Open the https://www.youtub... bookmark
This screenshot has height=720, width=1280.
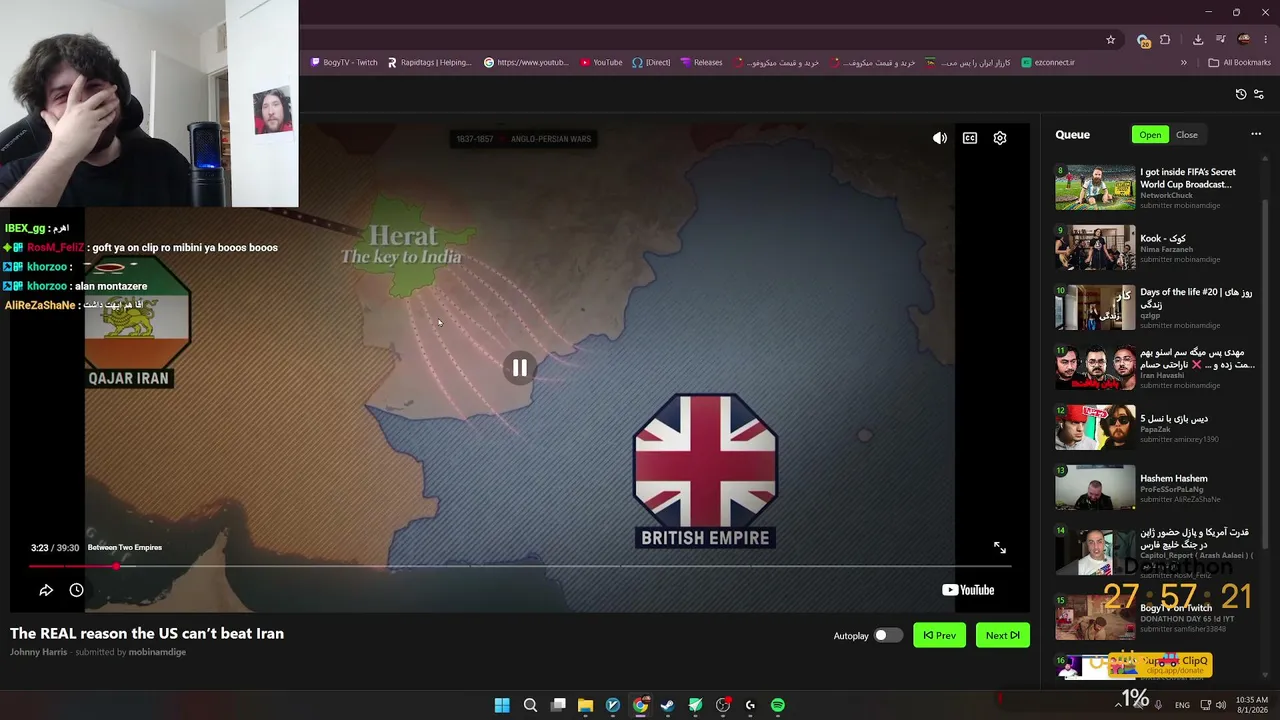(x=526, y=62)
